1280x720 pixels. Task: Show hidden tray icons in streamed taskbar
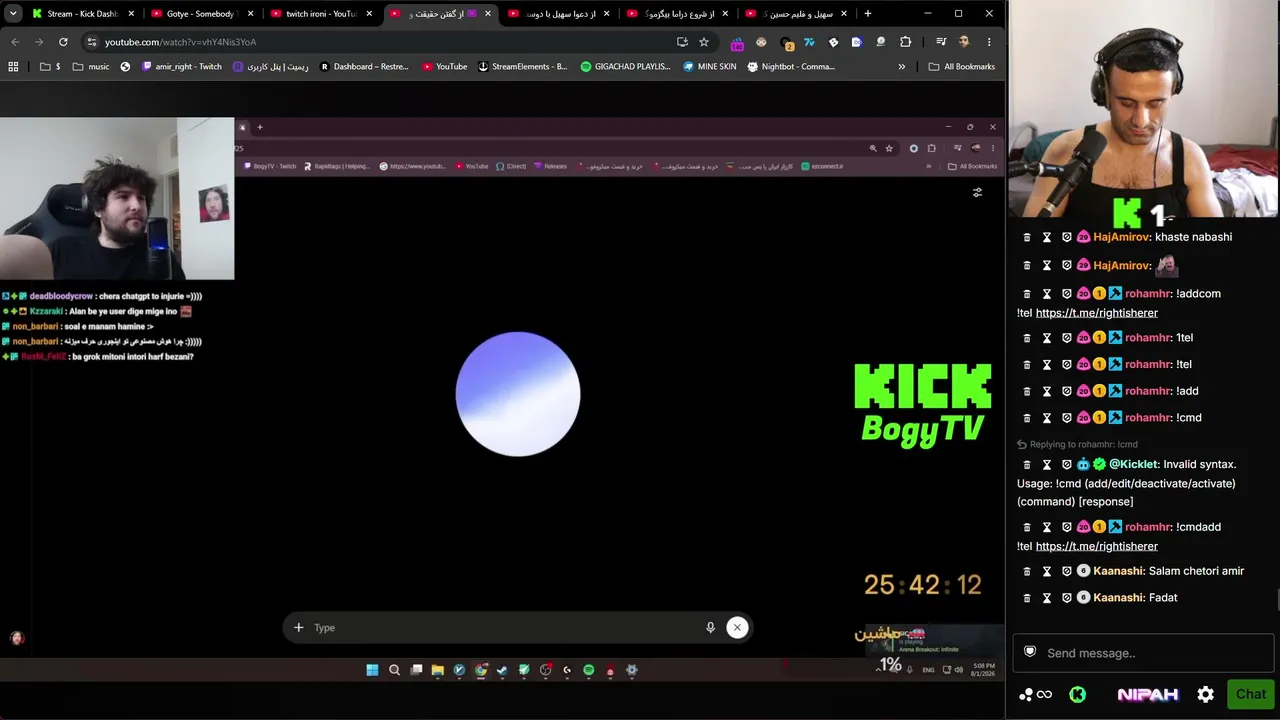(x=879, y=669)
